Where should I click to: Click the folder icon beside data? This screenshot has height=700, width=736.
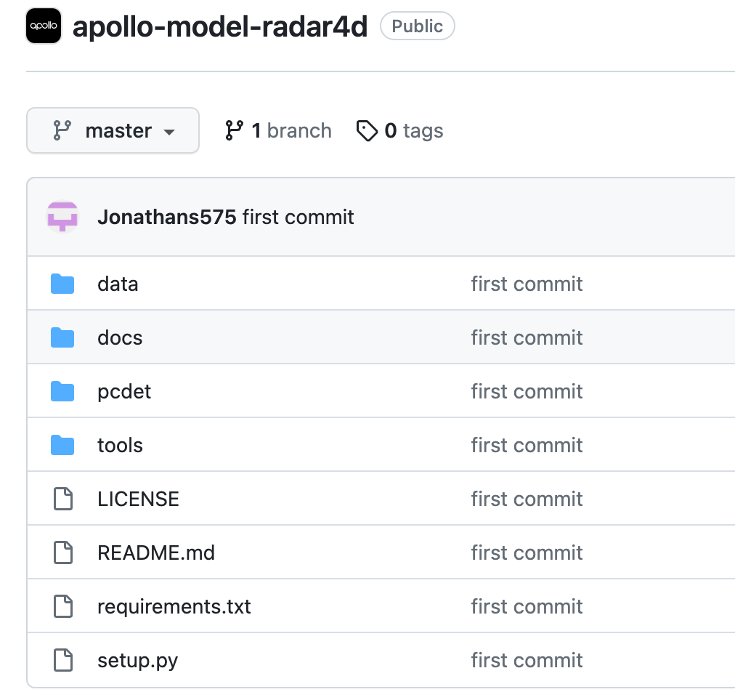click(63, 284)
